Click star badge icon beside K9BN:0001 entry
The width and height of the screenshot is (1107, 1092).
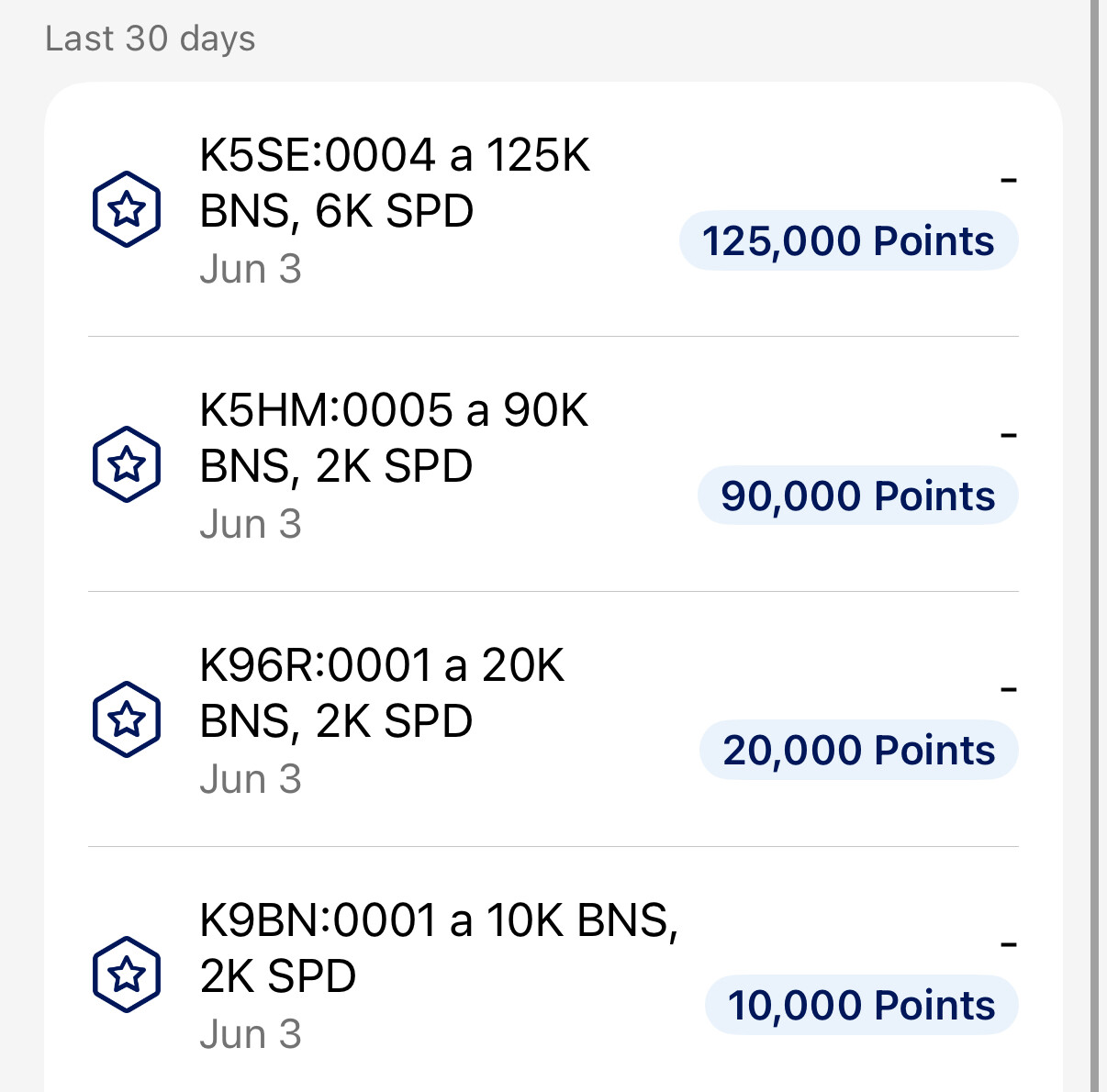point(127,975)
